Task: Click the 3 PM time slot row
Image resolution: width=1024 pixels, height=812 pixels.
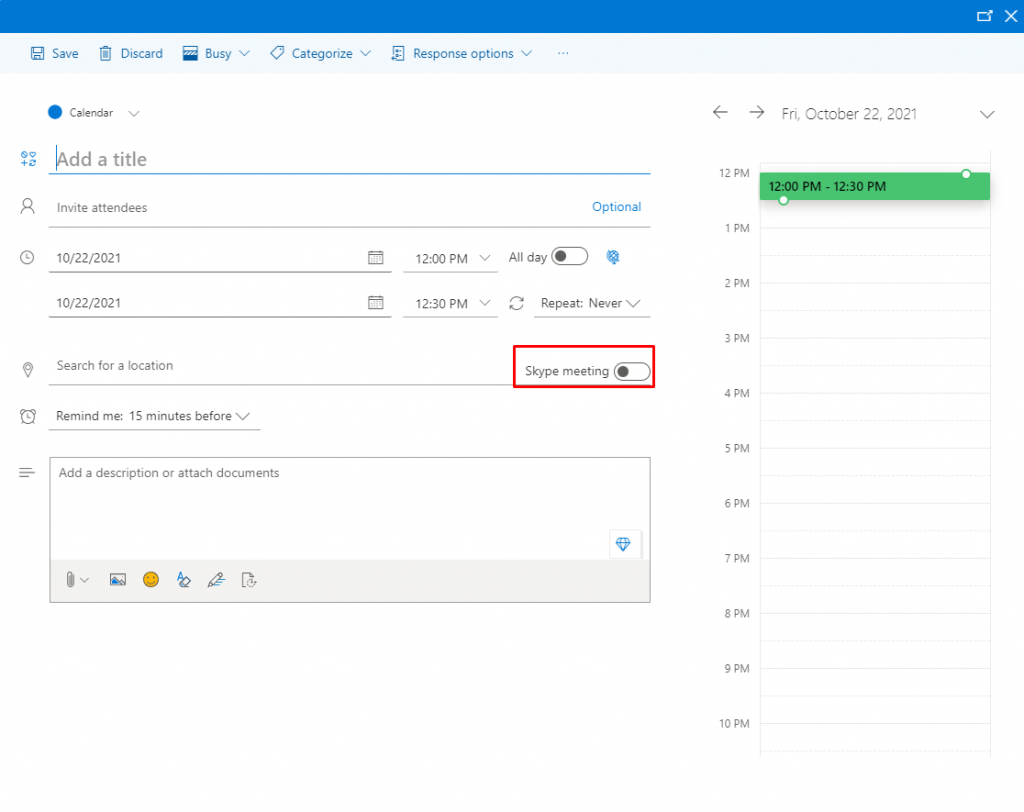Action: click(x=874, y=365)
